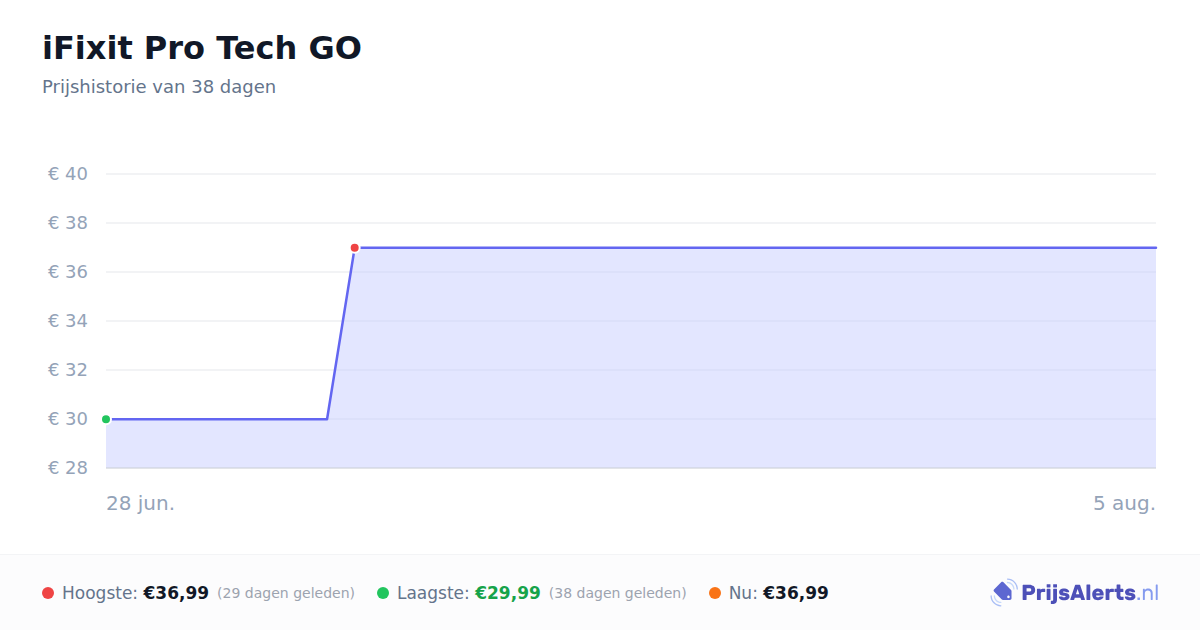Viewport: 1200px width, 630px height.
Task: Click the green Laagste legend dot
Action: tap(383, 593)
